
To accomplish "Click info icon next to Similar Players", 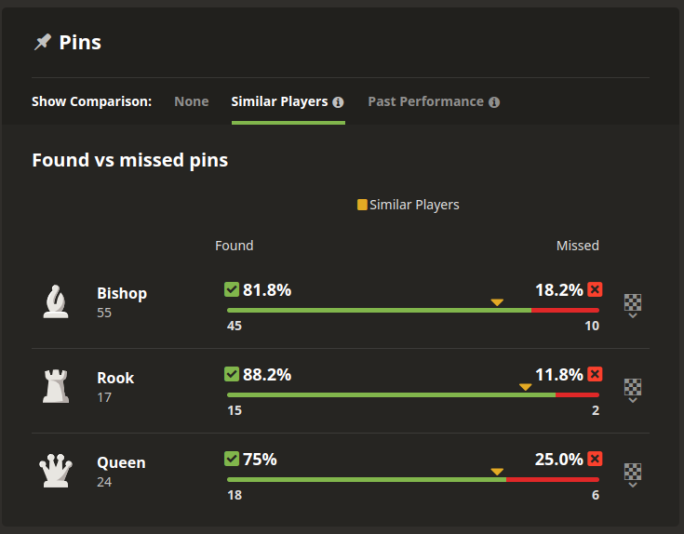I will [338, 102].
